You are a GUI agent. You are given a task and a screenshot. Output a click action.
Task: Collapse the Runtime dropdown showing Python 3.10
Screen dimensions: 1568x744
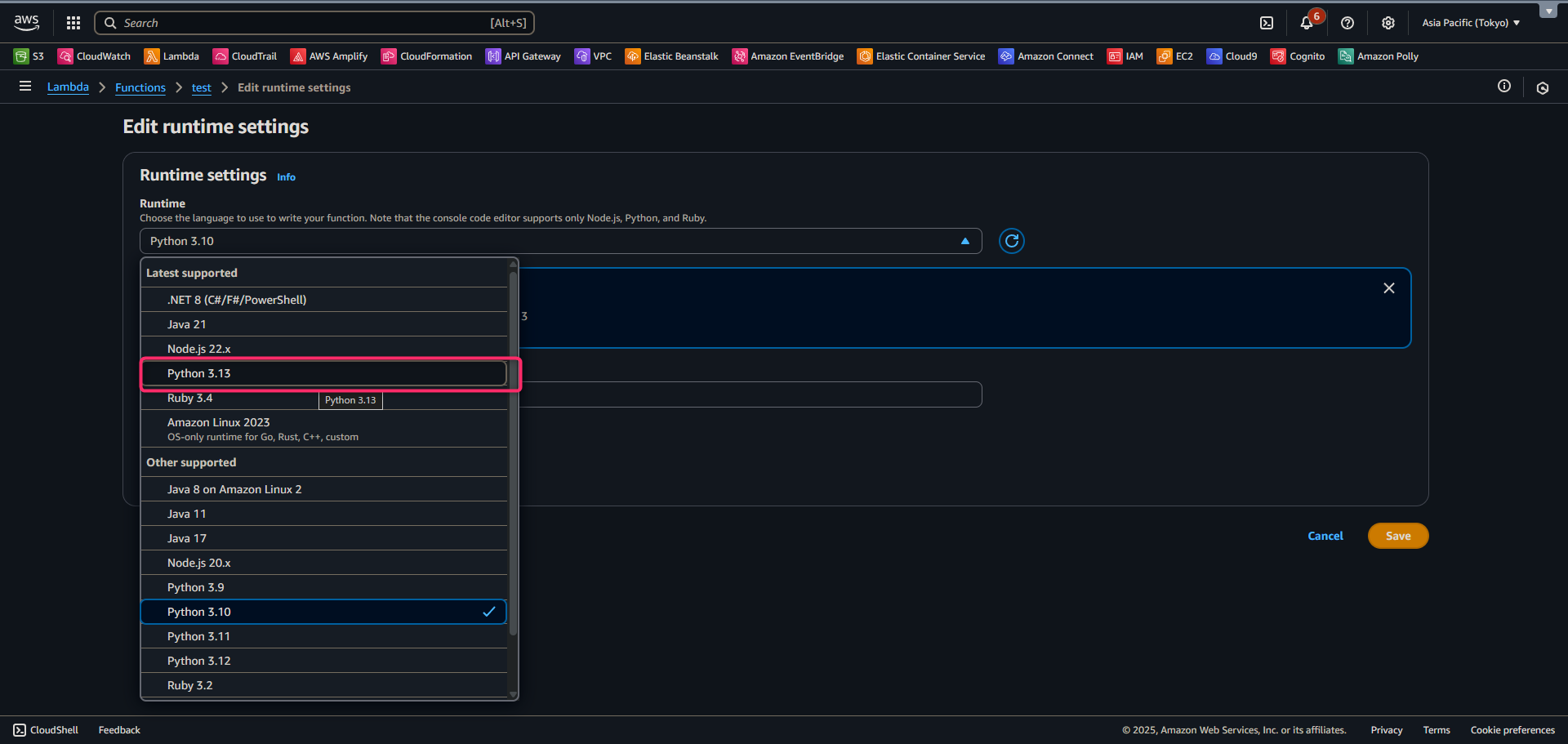point(560,241)
